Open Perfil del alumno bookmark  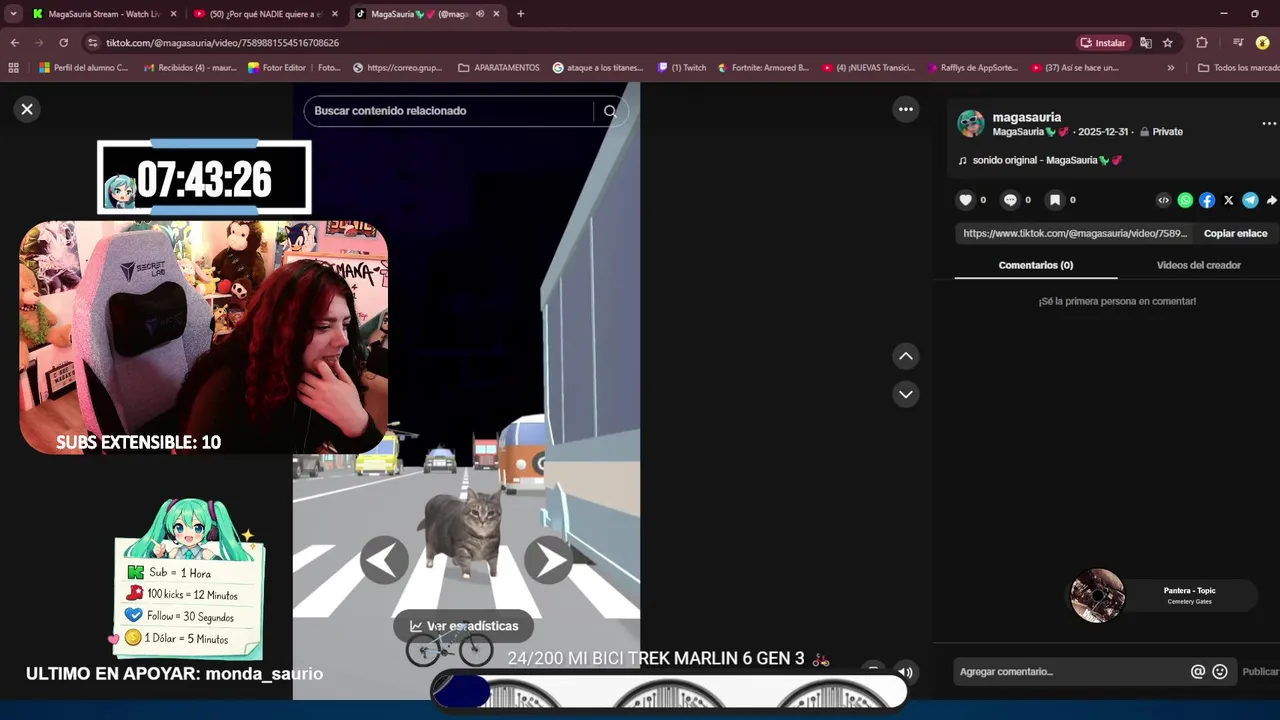pos(84,68)
